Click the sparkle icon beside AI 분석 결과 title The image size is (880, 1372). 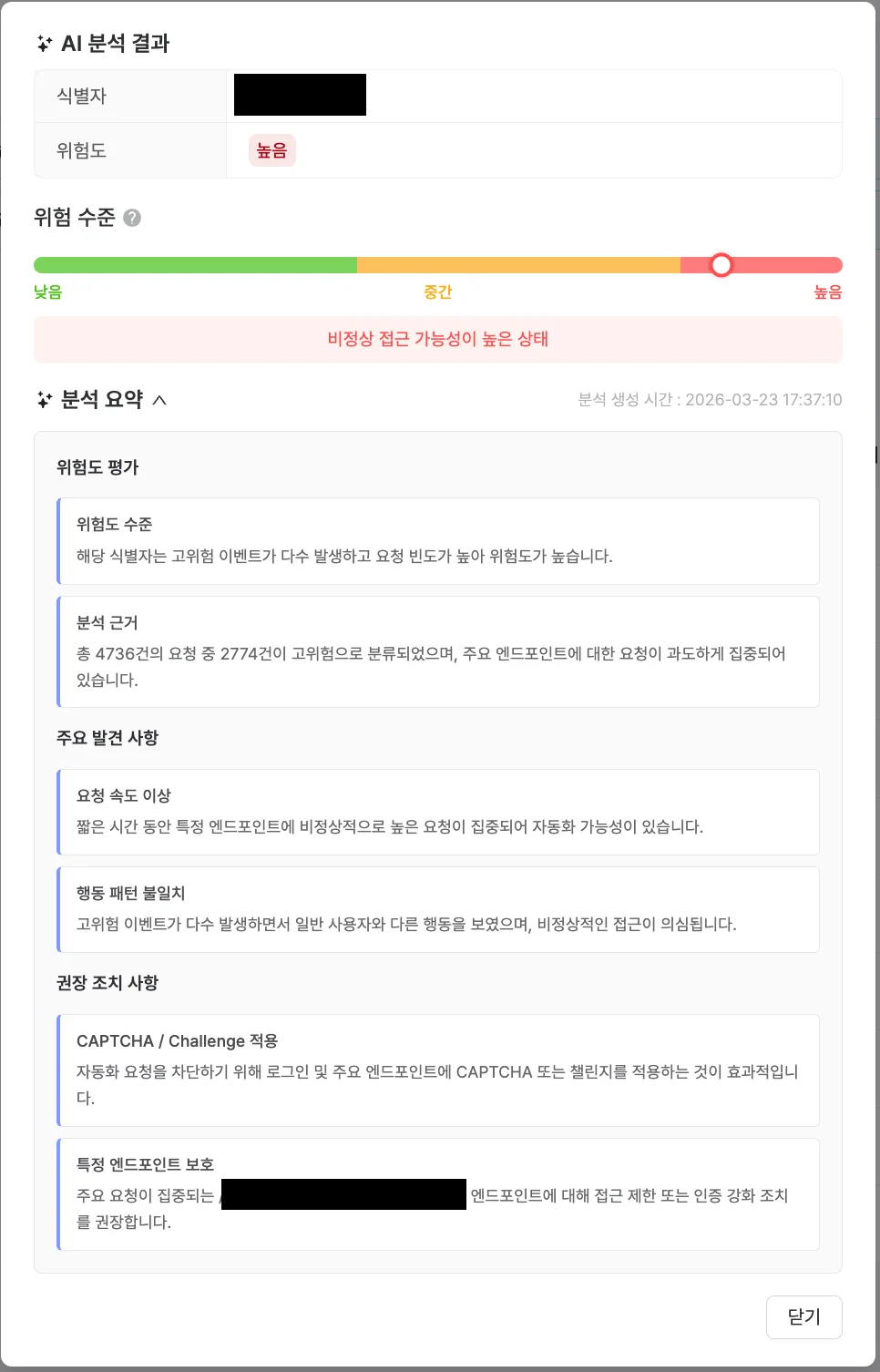coord(42,42)
